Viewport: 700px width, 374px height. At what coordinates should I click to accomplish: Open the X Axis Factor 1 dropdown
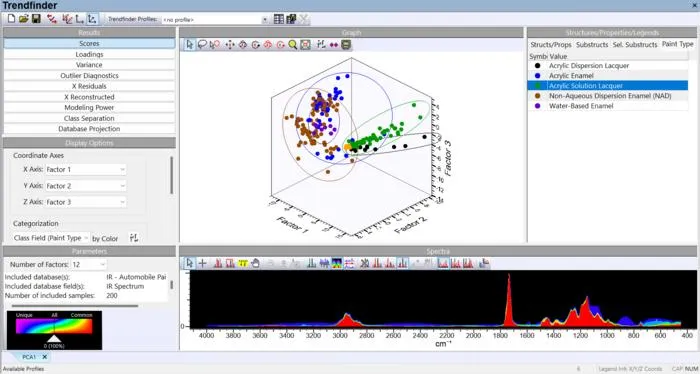tap(85, 170)
